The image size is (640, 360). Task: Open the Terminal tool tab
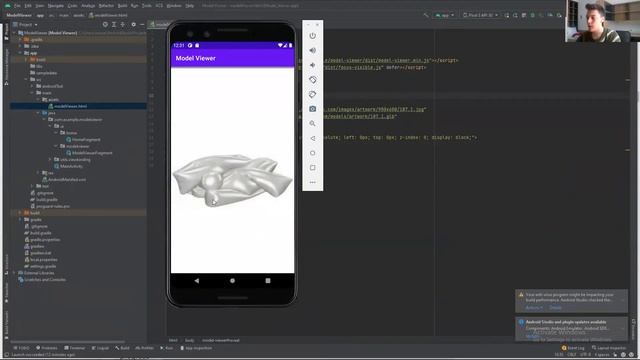(x=75, y=348)
